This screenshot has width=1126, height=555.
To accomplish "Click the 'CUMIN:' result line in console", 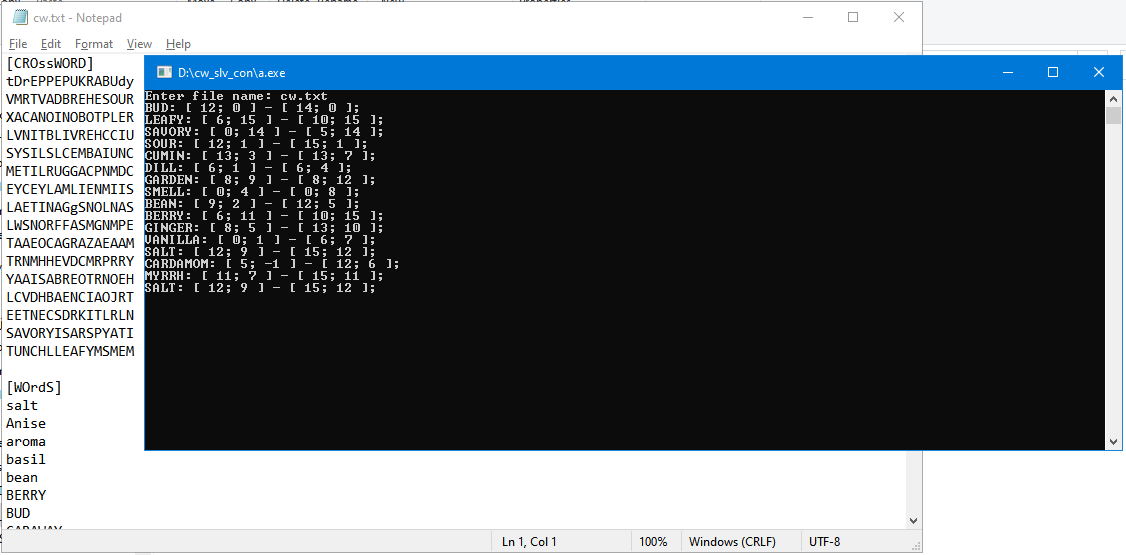I will 259,156.
